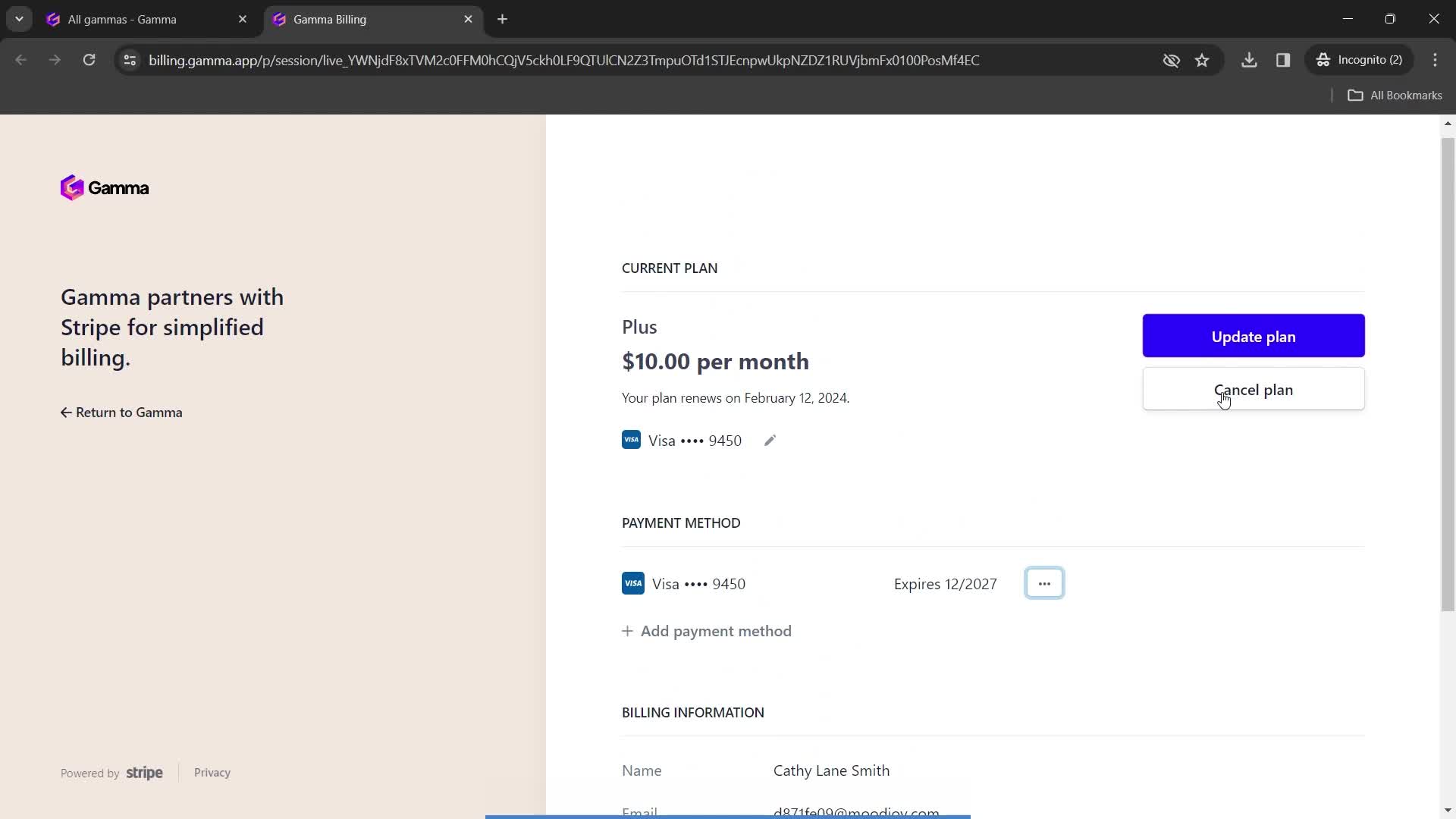Viewport: 1456px width, 819px height.
Task: Return to Gamma via the back link
Action: point(121,413)
